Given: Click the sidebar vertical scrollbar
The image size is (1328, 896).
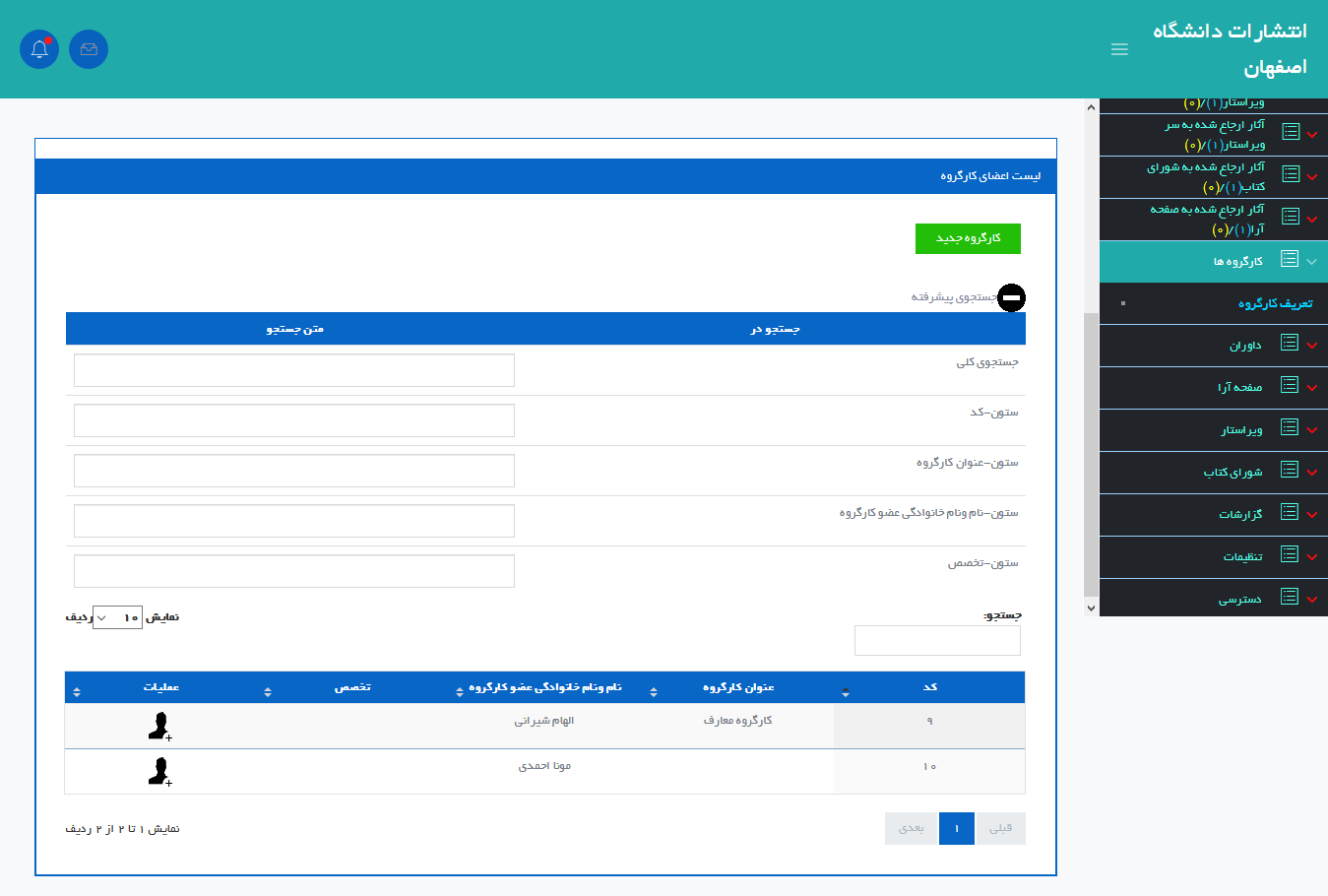Looking at the screenshot, I should 1091,453.
